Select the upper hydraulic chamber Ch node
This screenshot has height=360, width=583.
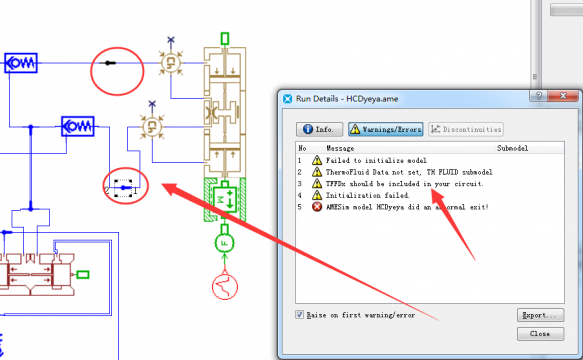[171, 62]
